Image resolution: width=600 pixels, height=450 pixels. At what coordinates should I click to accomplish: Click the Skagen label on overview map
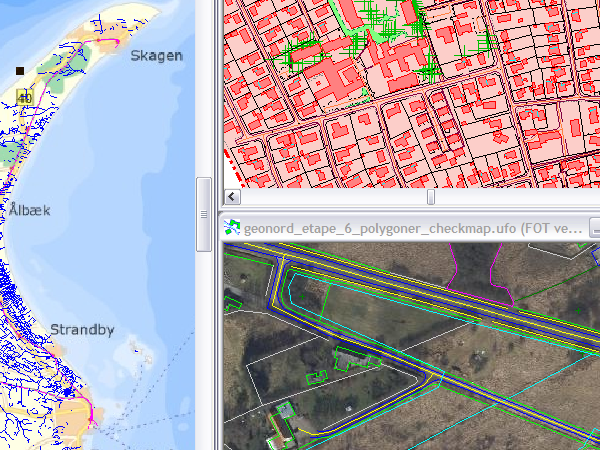pyautogui.click(x=156, y=56)
